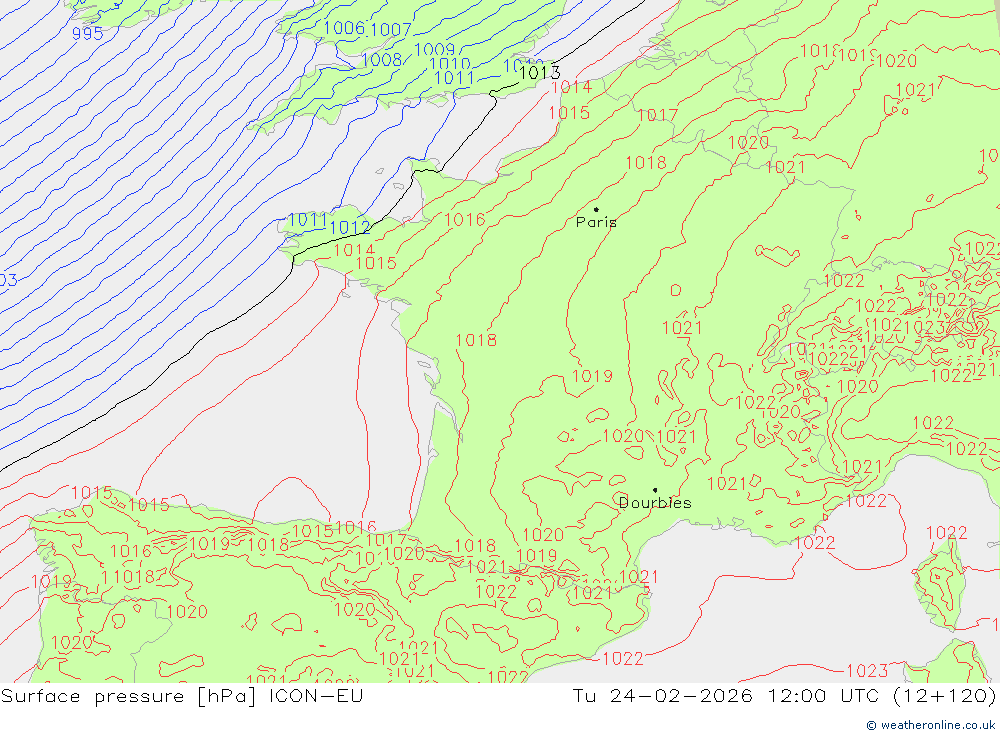Click the black dot marking Paris
This screenshot has width=1000, height=733.
[x=596, y=209]
